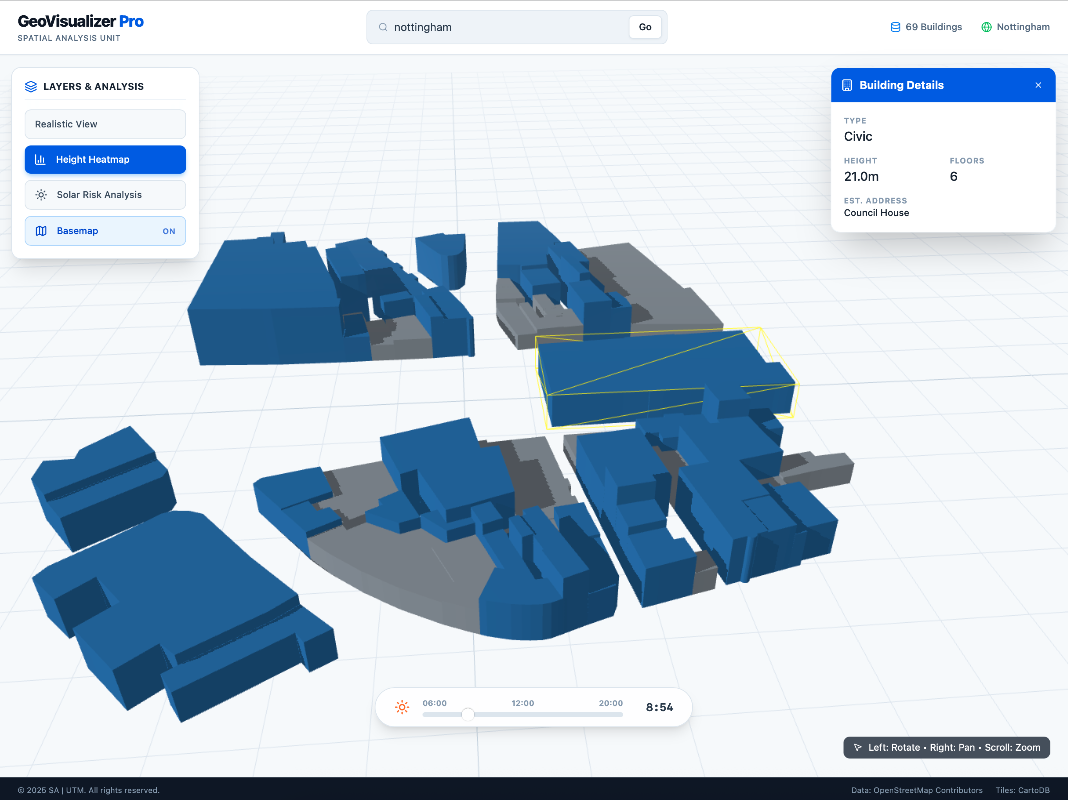Screen dimensions: 1068x800
Task: Switch to Realistic View mode
Action: (x=105, y=124)
